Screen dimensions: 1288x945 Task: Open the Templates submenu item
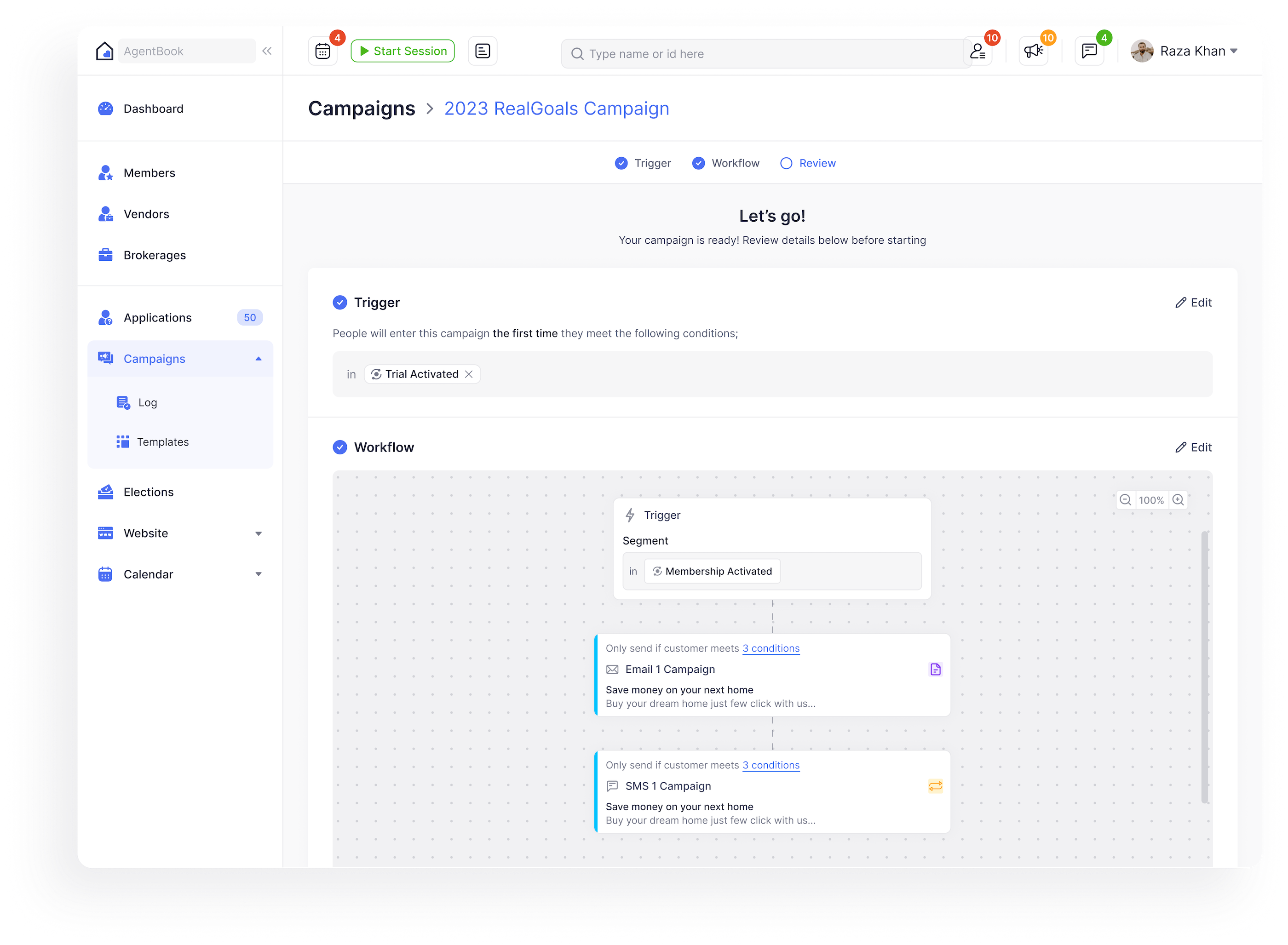[162, 442]
